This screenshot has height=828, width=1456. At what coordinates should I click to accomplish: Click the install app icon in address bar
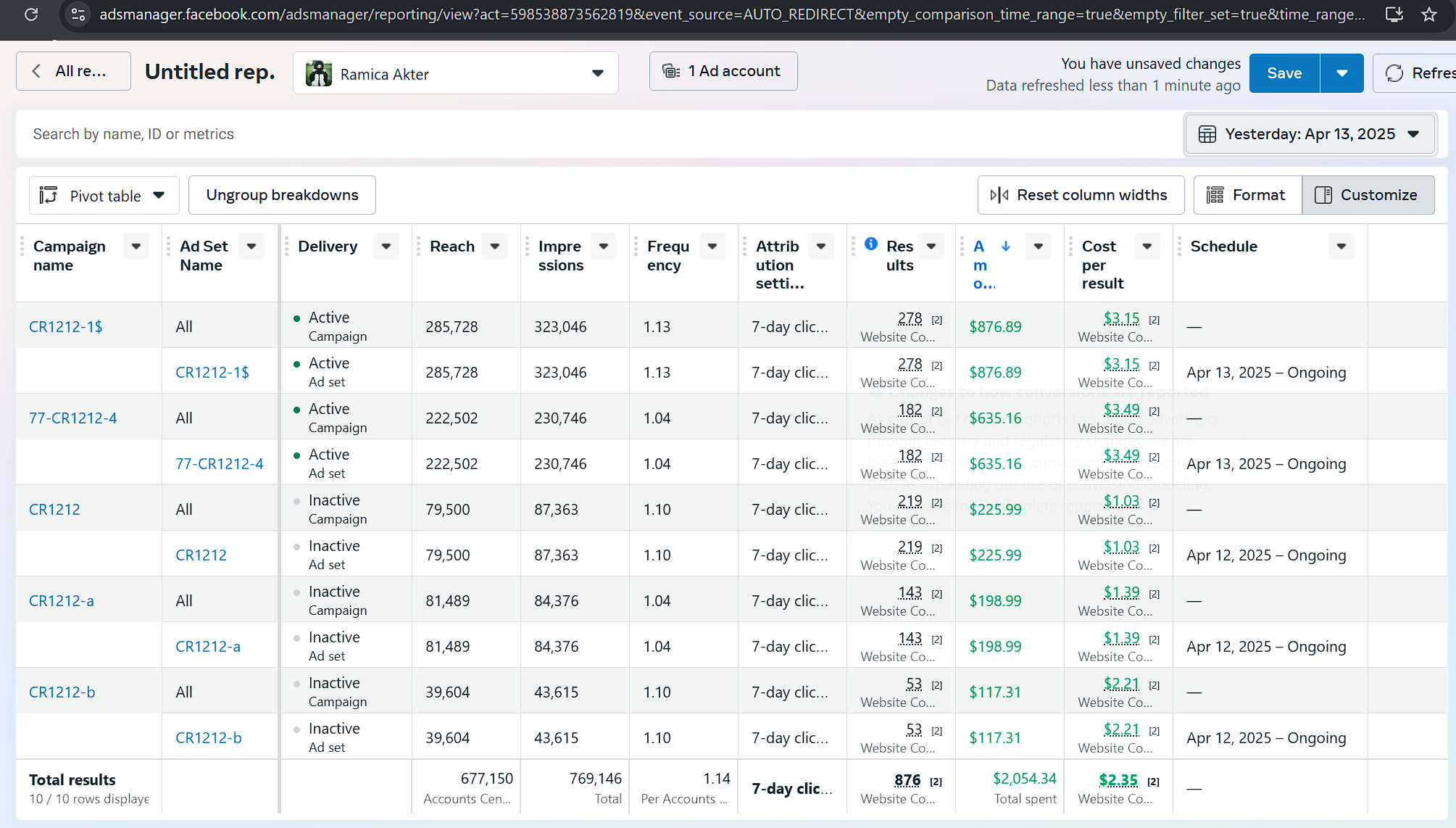coord(1394,14)
